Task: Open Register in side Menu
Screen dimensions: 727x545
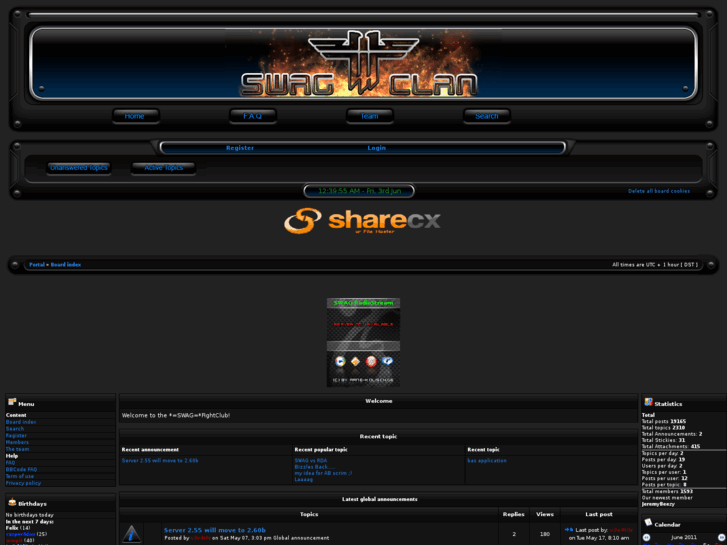Action: pyautogui.click(x=16, y=436)
